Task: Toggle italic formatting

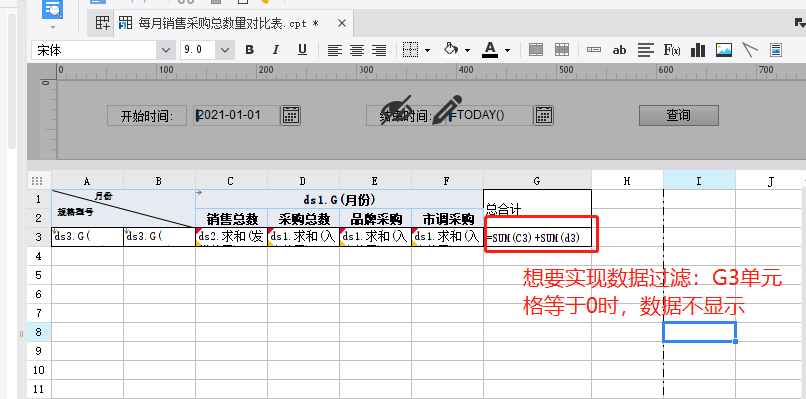Action: (x=276, y=50)
